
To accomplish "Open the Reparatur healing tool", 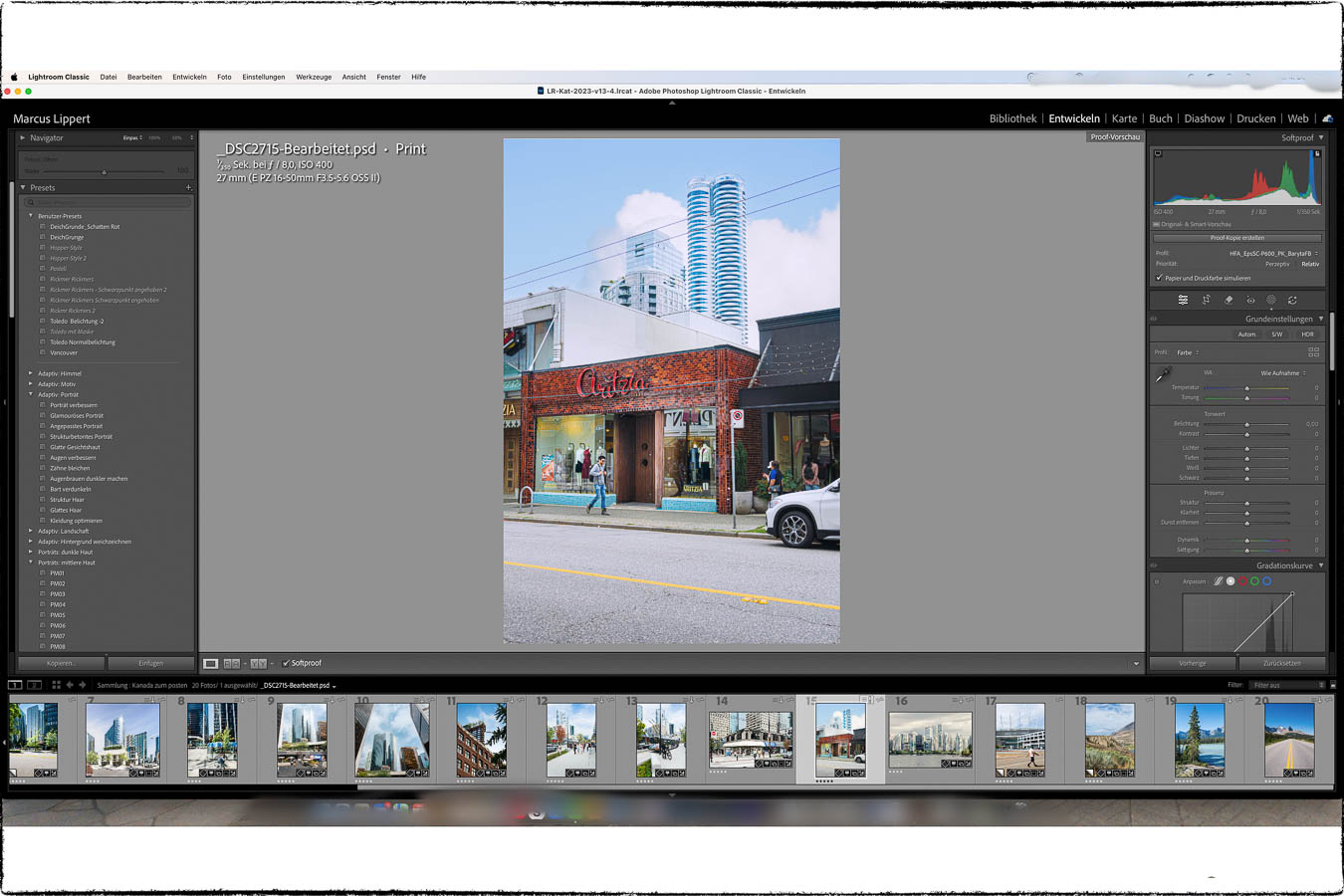I will 1230,300.
